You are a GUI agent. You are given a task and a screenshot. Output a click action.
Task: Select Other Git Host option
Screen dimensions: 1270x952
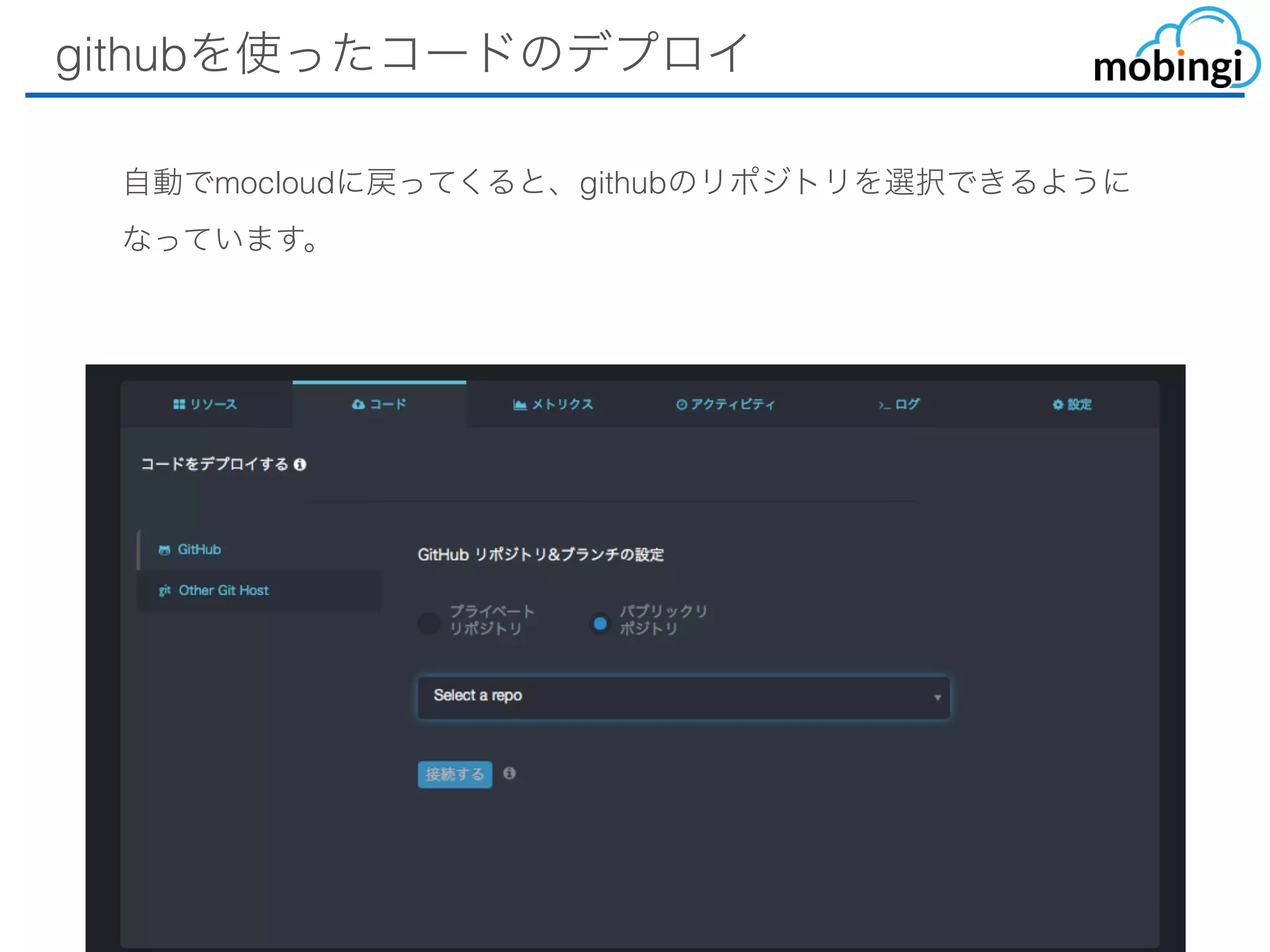[259, 591]
